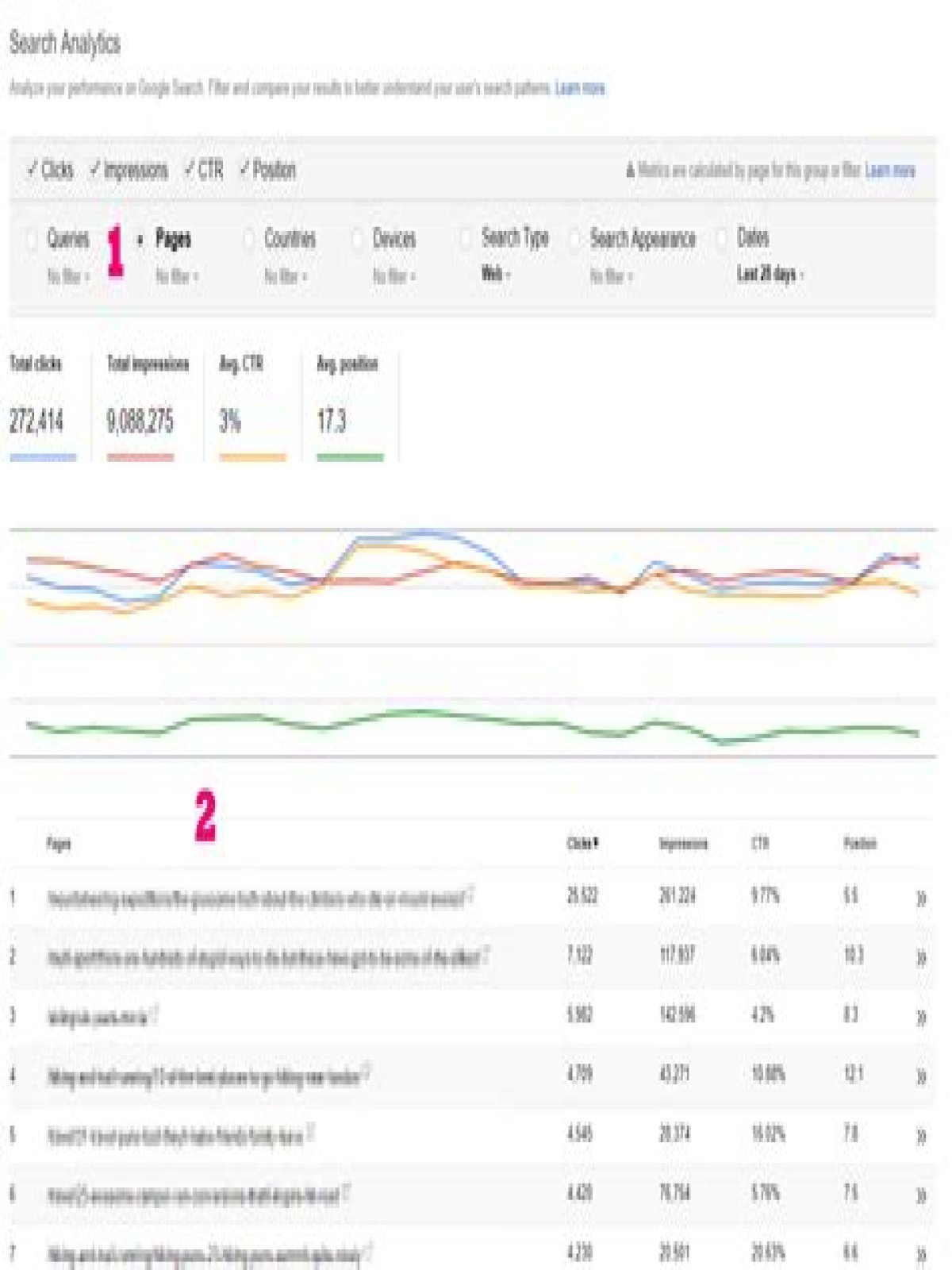Open details arrows for second page row
Screen dimensions: 952x1270
(x=921, y=958)
